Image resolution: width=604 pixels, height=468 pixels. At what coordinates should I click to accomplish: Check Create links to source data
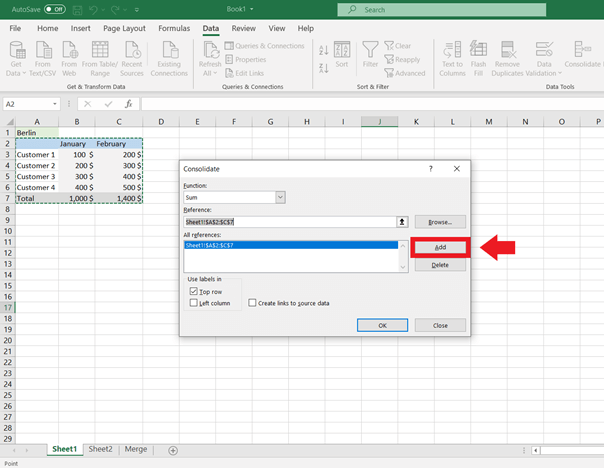point(252,303)
